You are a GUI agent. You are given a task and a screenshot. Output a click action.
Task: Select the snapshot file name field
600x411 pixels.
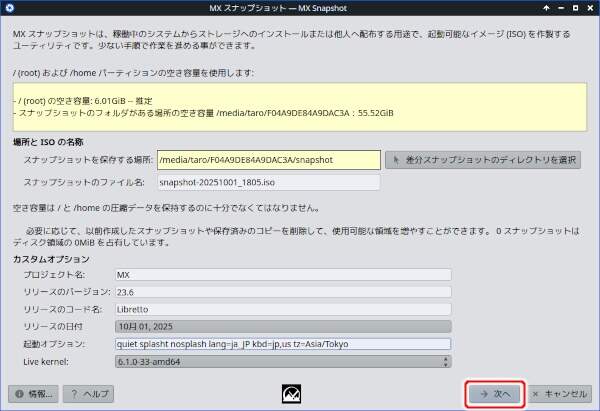click(x=268, y=182)
